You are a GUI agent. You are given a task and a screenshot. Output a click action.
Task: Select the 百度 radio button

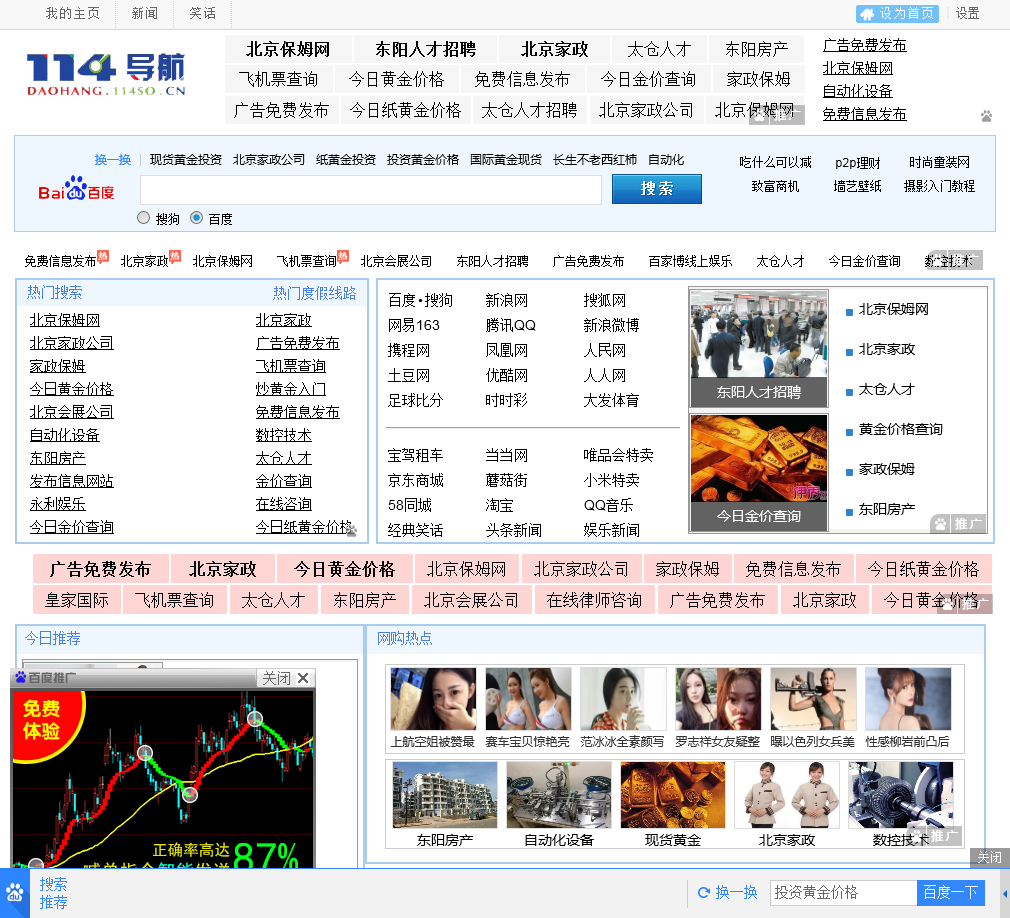[x=196, y=218]
